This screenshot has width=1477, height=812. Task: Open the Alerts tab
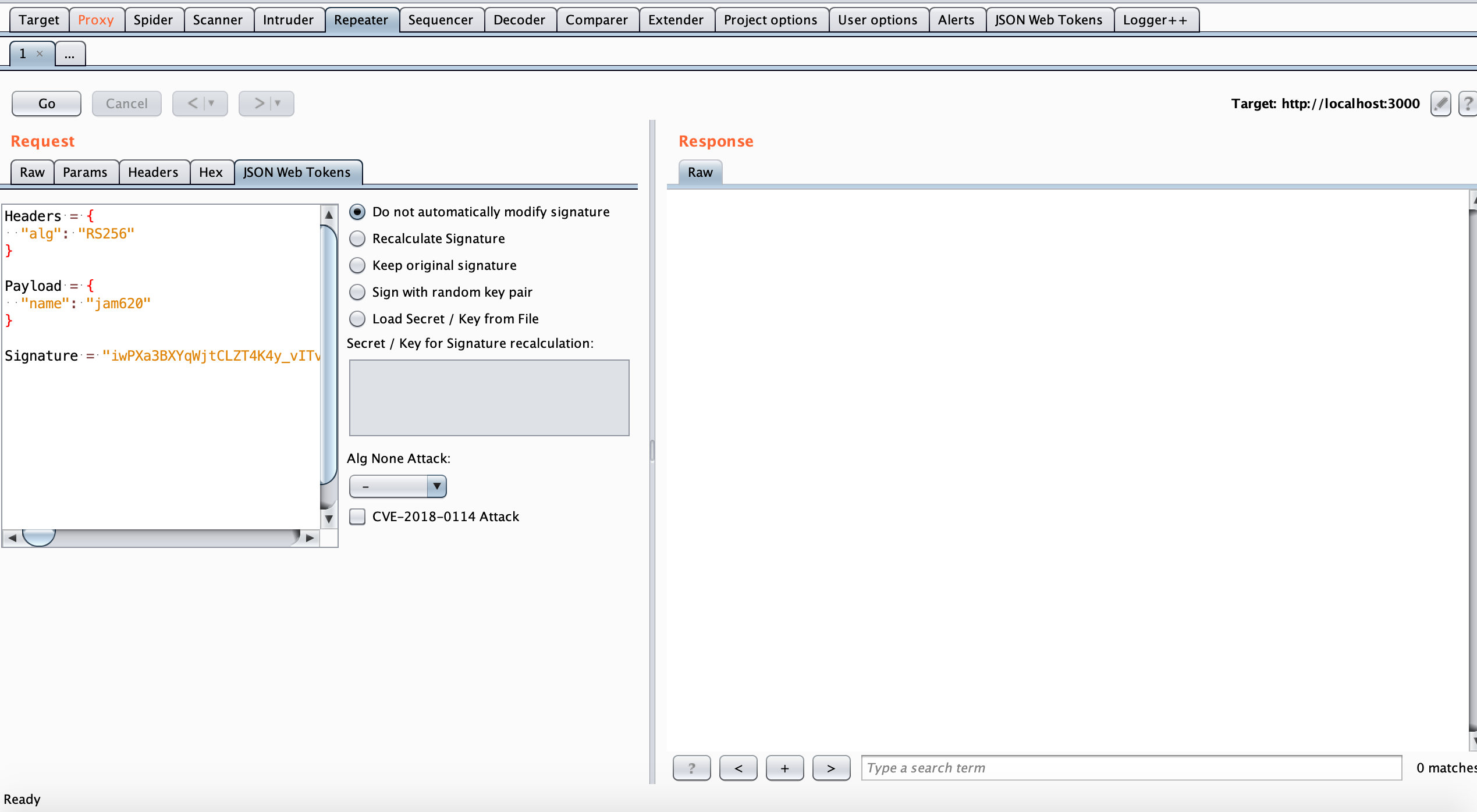(x=957, y=20)
